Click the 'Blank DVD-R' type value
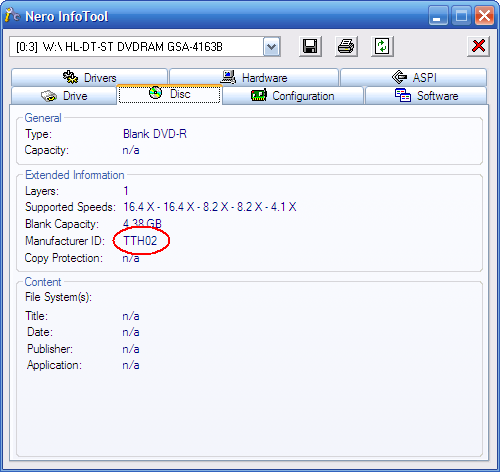The height and width of the screenshot is (472, 500). (155, 134)
